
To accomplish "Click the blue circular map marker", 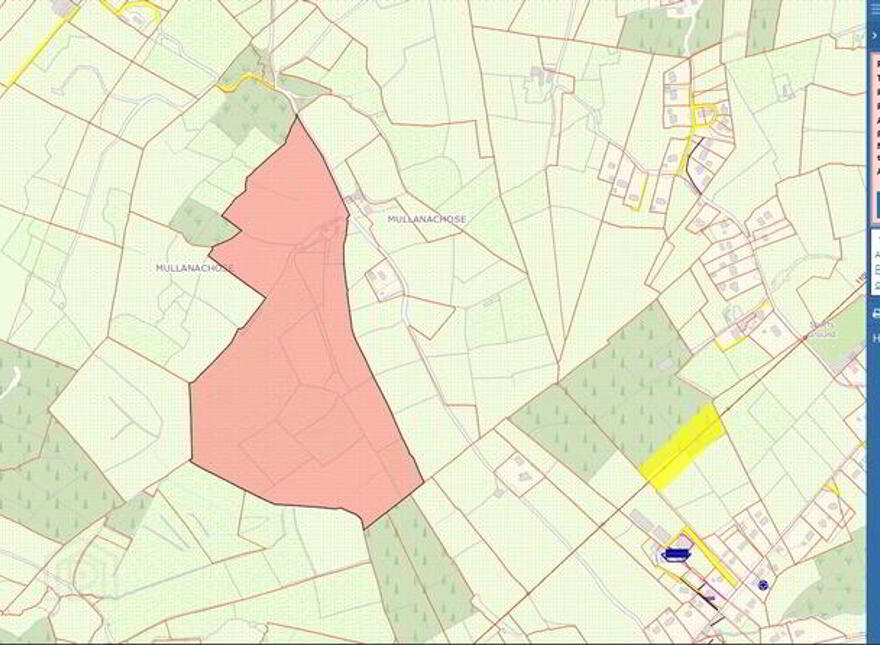I will coord(763,585).
